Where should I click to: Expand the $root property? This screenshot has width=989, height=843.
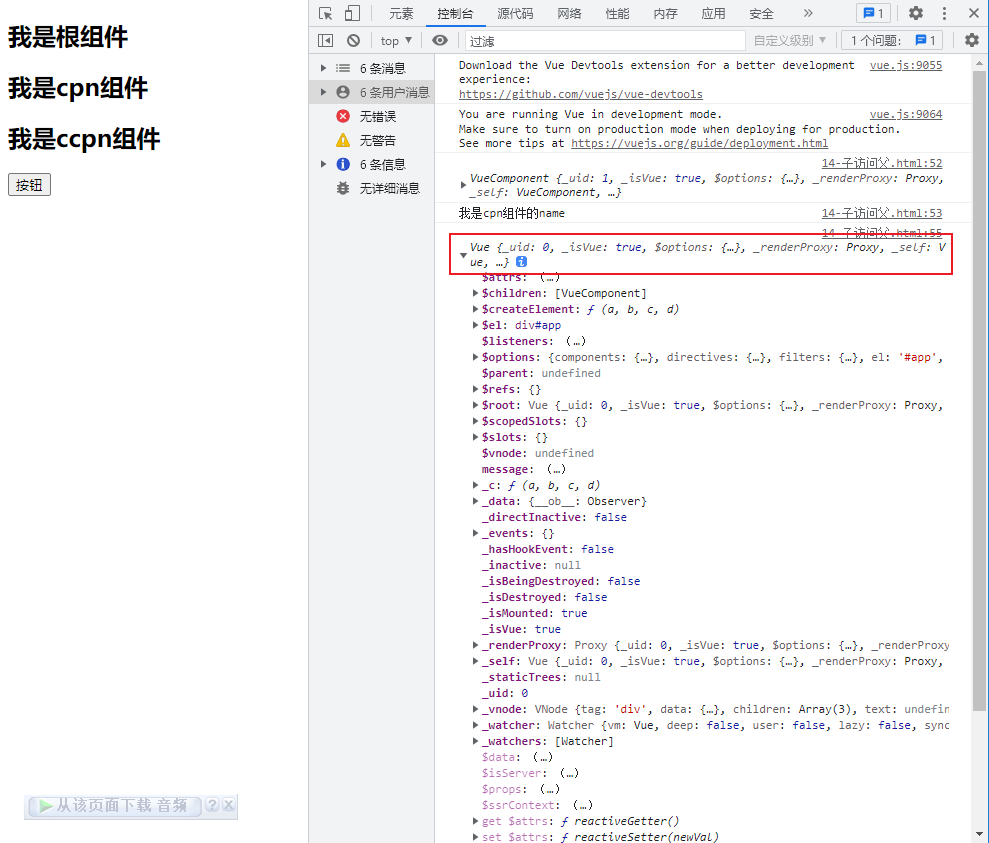point(476,405)
